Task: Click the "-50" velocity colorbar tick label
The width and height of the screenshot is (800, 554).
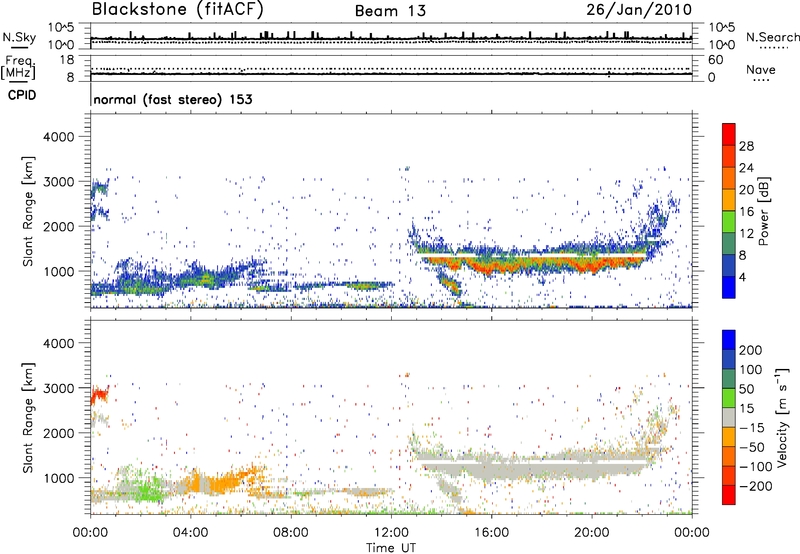Action: (752, 447)
